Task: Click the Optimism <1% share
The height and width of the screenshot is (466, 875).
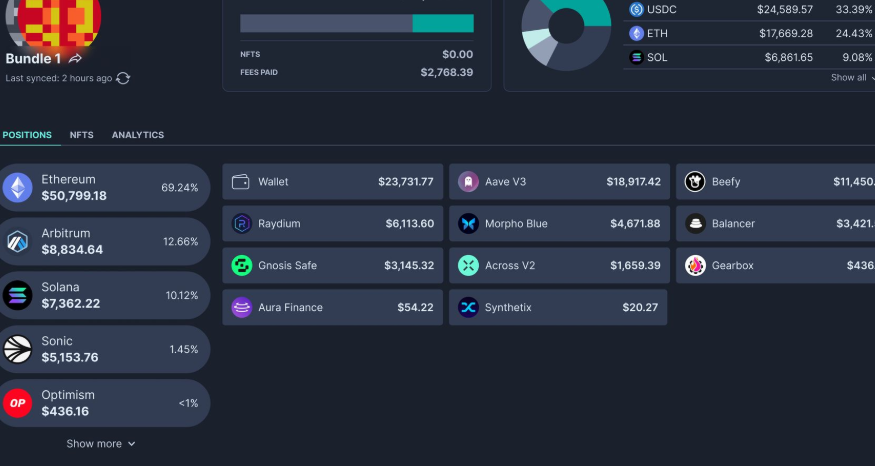Action: [189, 403]
